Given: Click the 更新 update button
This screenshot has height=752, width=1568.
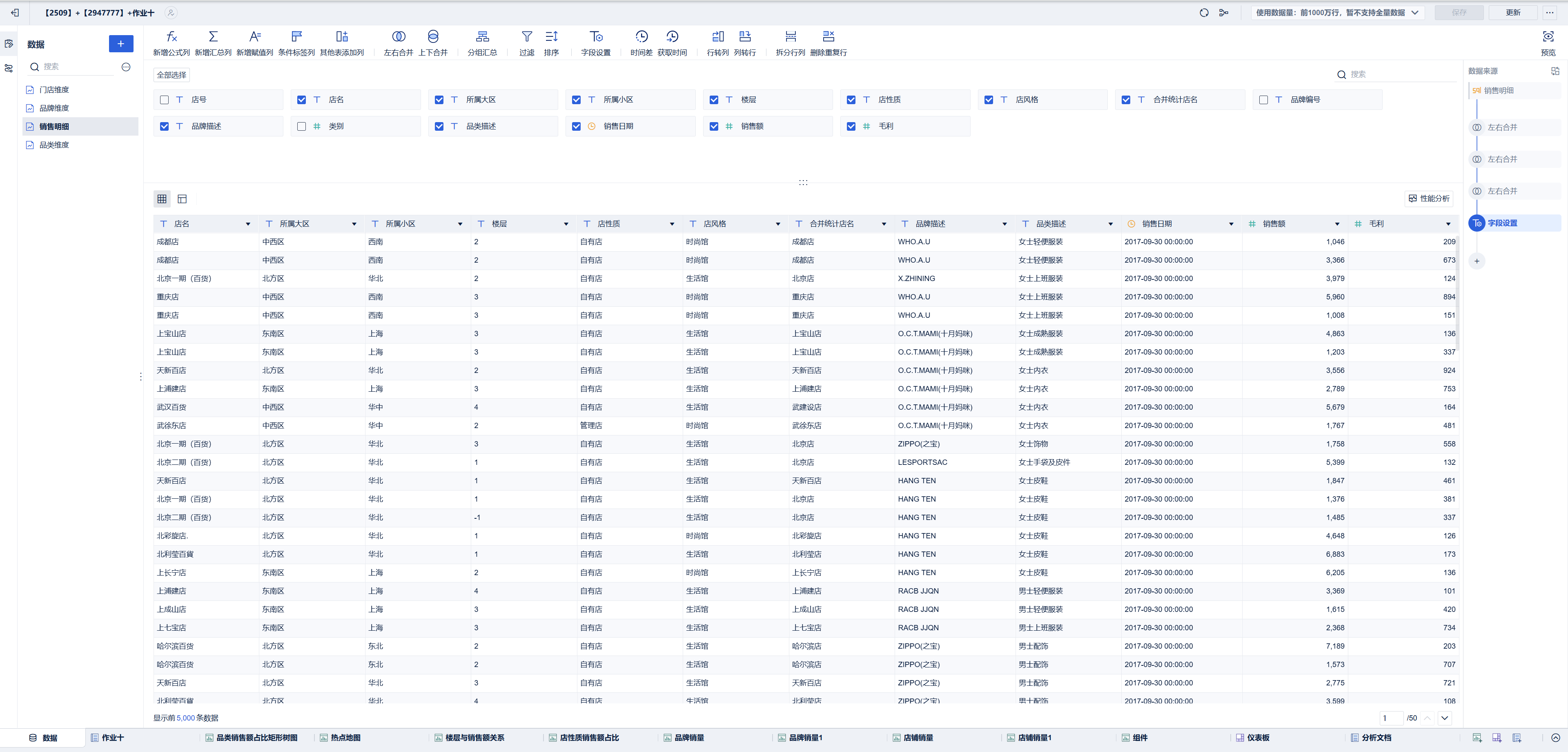Looking at the screenshot, I should click(x=1512, y=13).
